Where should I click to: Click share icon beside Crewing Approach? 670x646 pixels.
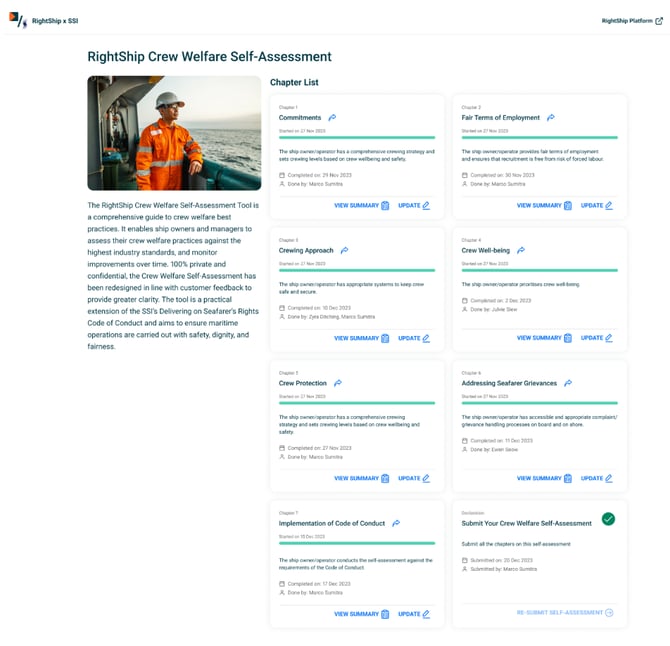344,250
